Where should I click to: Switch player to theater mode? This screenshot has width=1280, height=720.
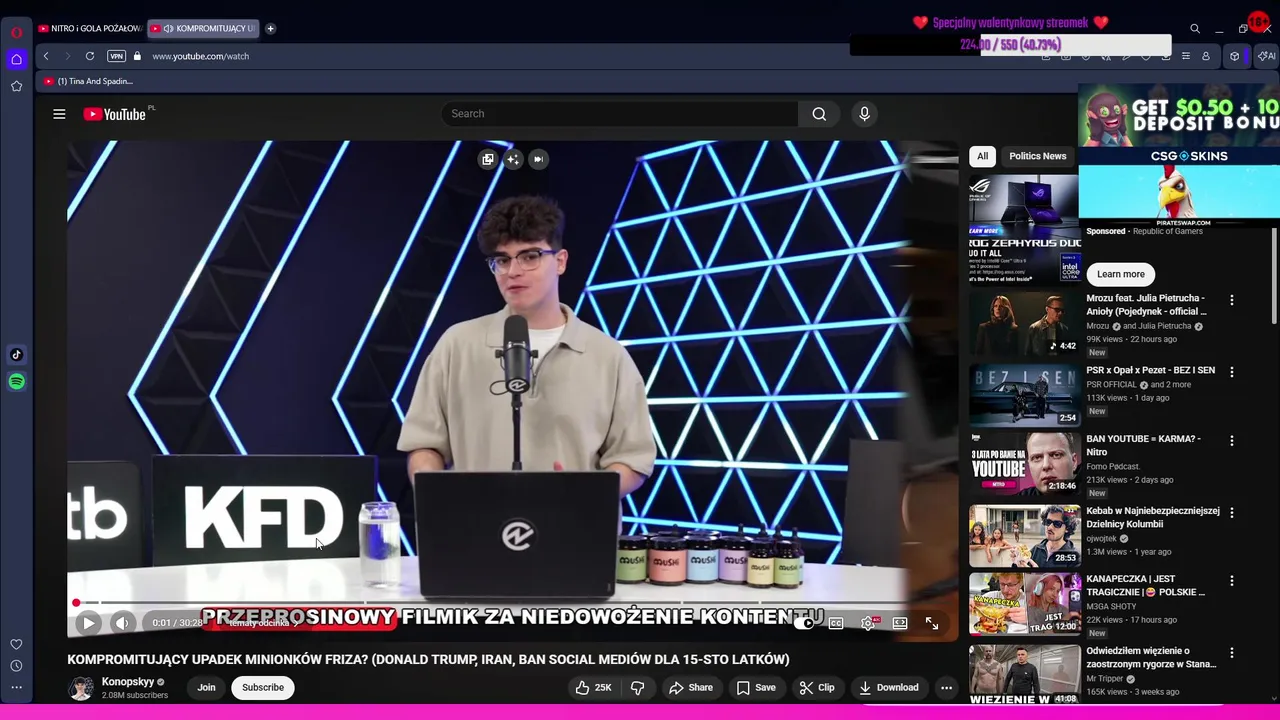pyautogui.click(x=900, y=623)
